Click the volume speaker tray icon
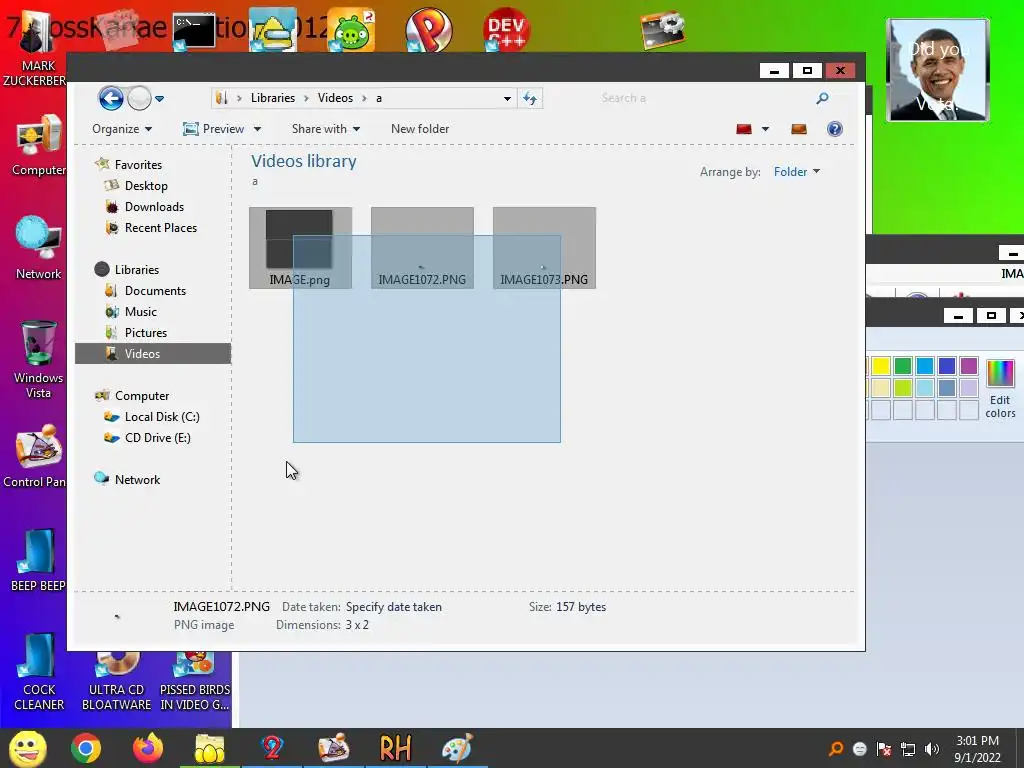This screenshot has width=1024, height=768. 932,749
